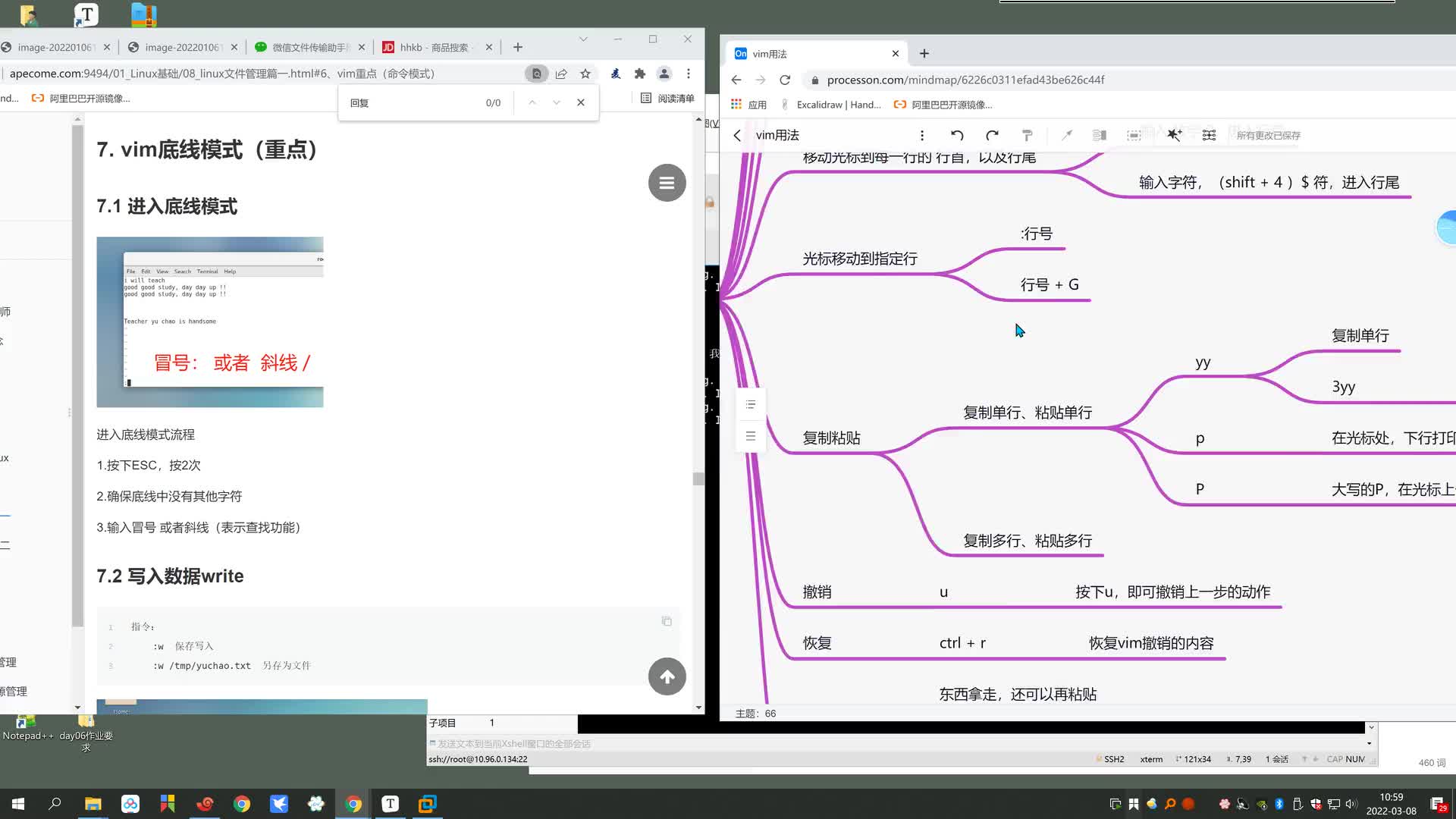Viewport: 1456px width, 819px height.
Task: Go back using ProcessOn's left chevron
Action: point(737,135)
